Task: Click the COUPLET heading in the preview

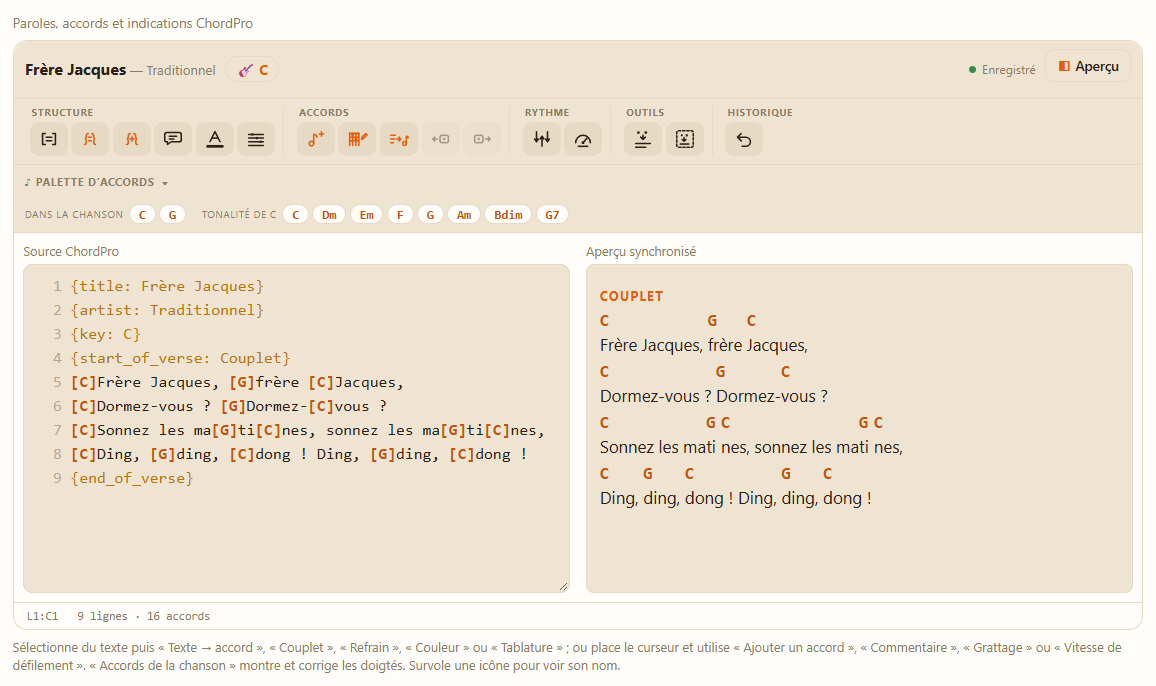Action: (x=632, y=297)
